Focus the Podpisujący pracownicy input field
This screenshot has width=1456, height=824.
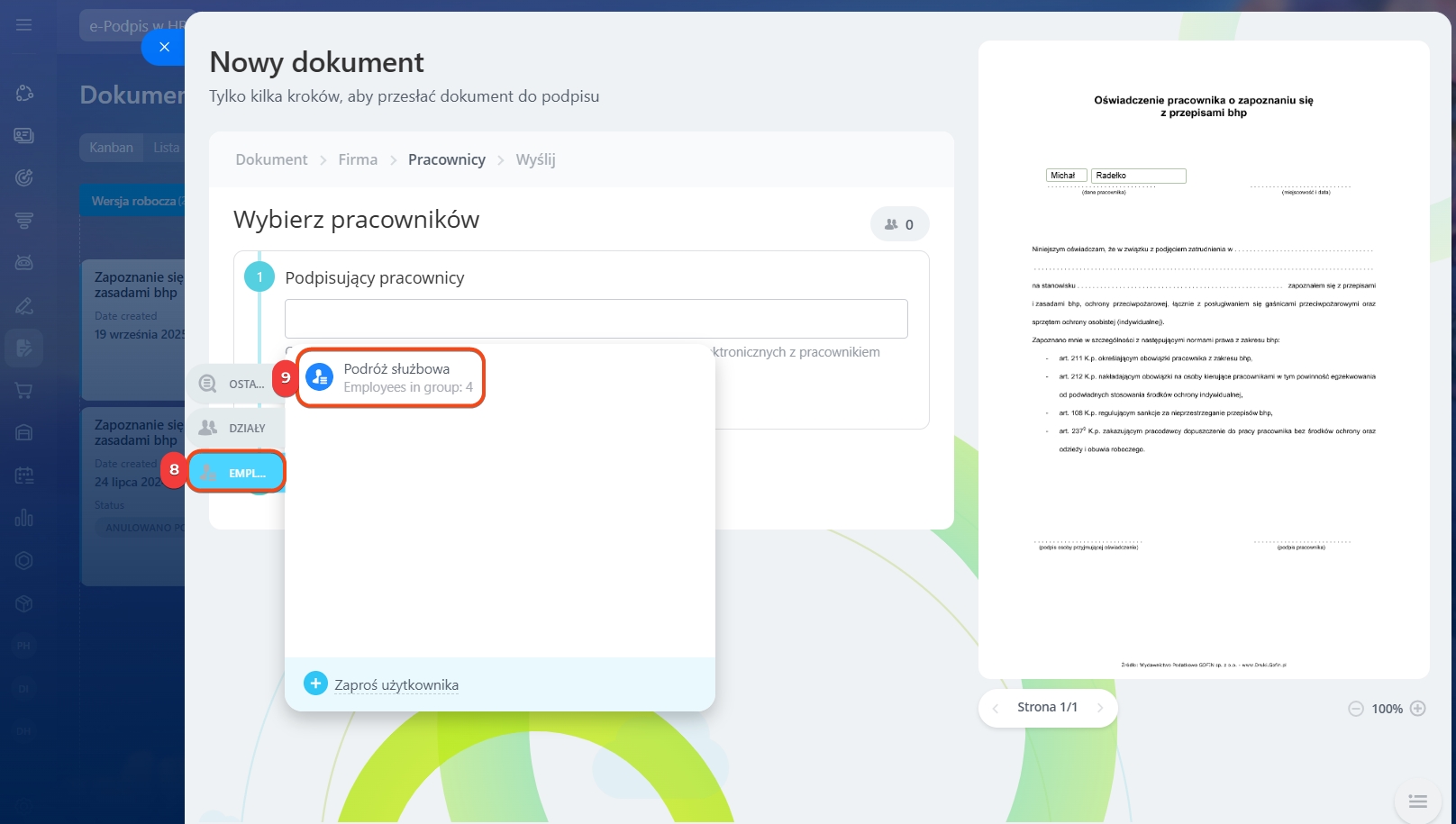tap(596, 319)
